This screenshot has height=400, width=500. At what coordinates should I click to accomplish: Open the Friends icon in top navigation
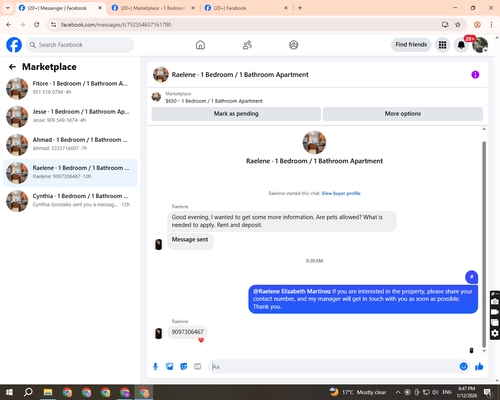(x=247, y=45)
